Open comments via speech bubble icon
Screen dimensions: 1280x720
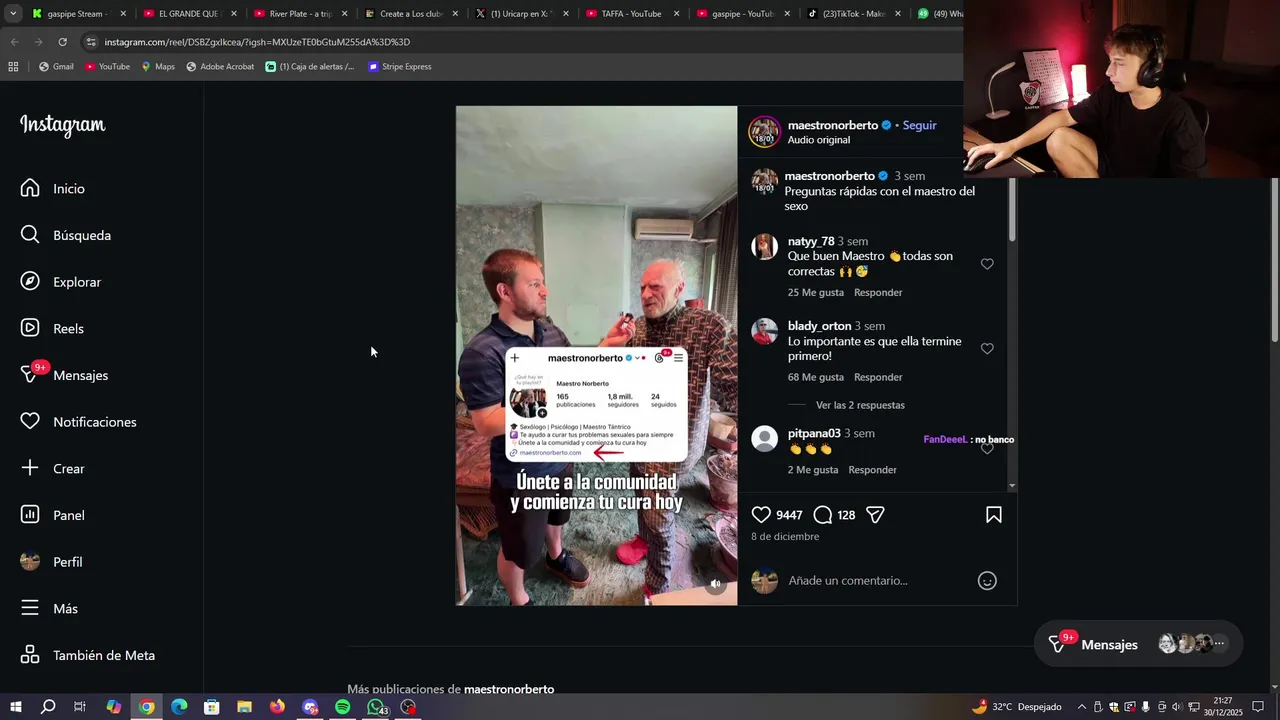coord(822,514)
